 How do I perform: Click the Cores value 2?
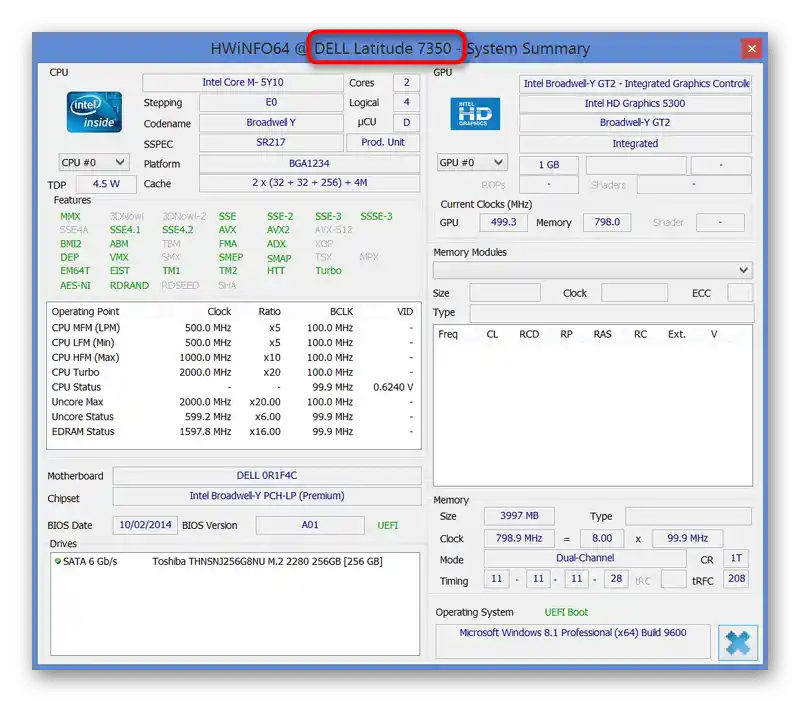point(407,82)
